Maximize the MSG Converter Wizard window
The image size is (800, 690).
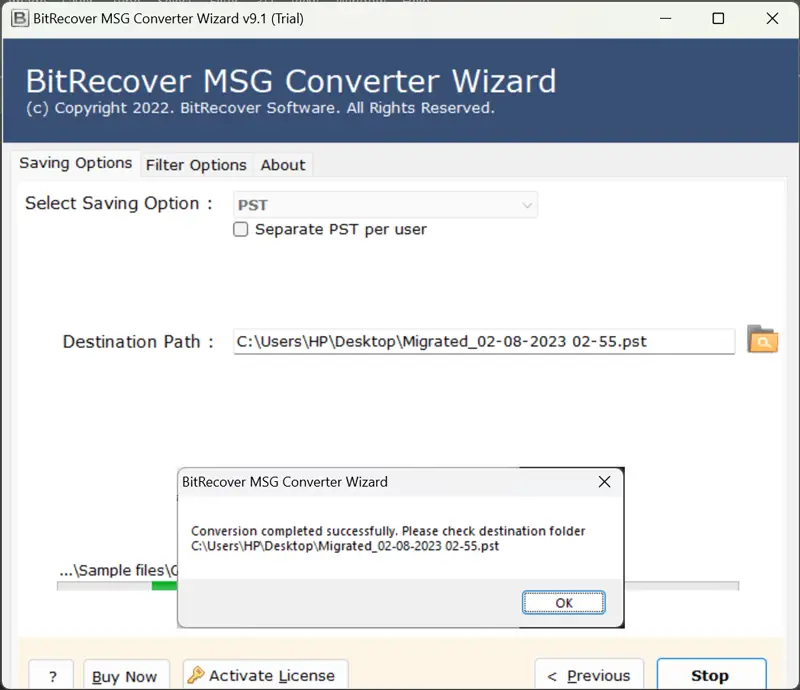(x=718, y=19)
